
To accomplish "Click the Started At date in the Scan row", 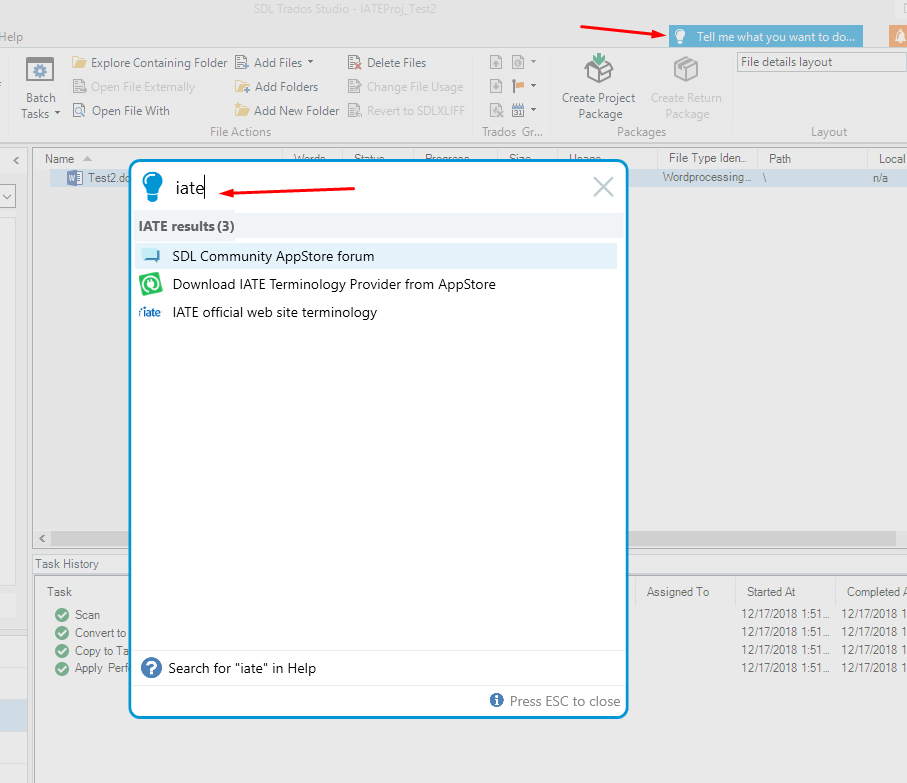I will click(x=785, y=614).
